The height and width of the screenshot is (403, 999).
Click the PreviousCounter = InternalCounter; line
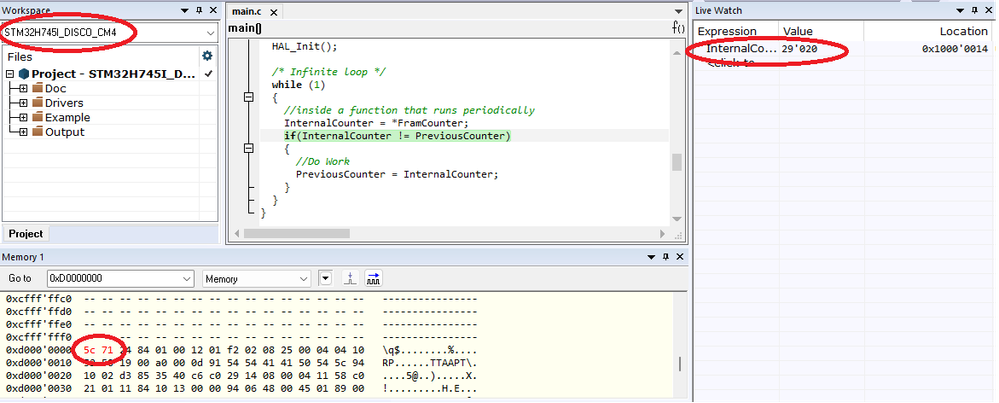point(397,174)
